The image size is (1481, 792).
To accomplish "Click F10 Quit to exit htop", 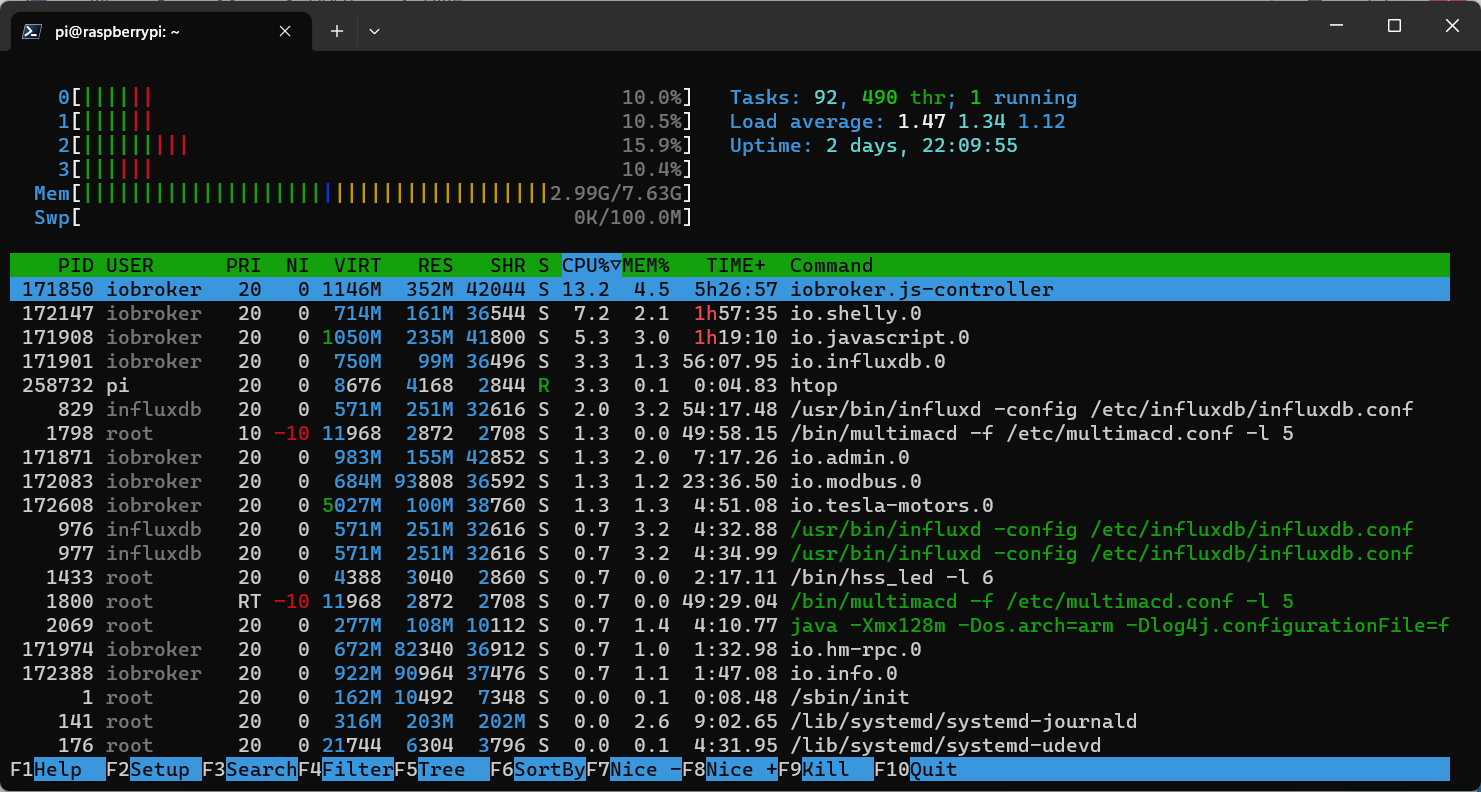I will click(932, 769).
